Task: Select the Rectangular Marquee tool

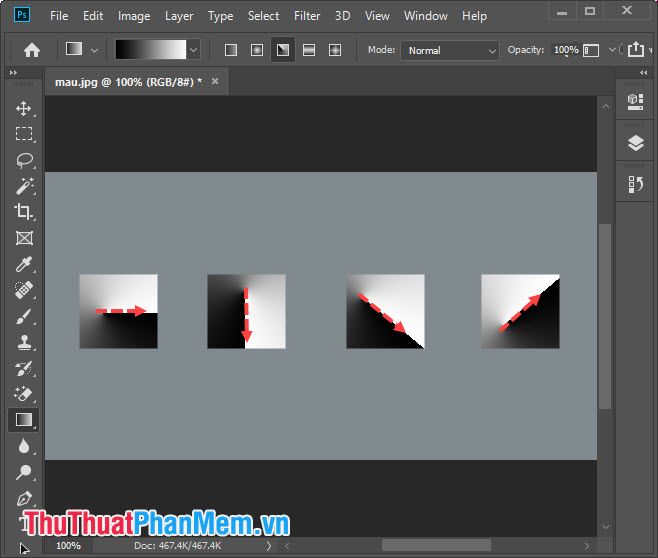Action: (x=24, y=134)
